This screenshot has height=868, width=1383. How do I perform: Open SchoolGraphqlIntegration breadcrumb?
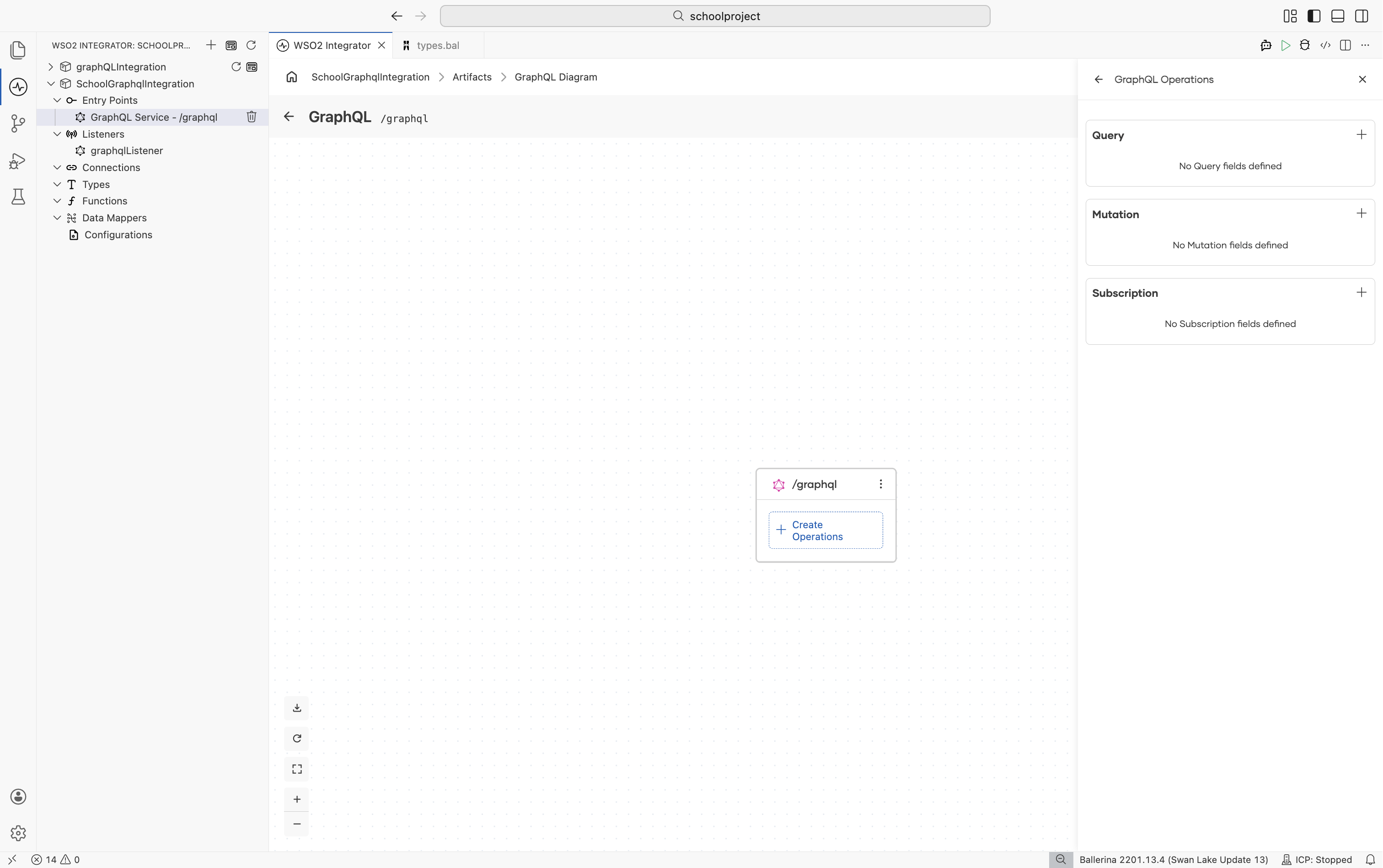click(370, 77)
